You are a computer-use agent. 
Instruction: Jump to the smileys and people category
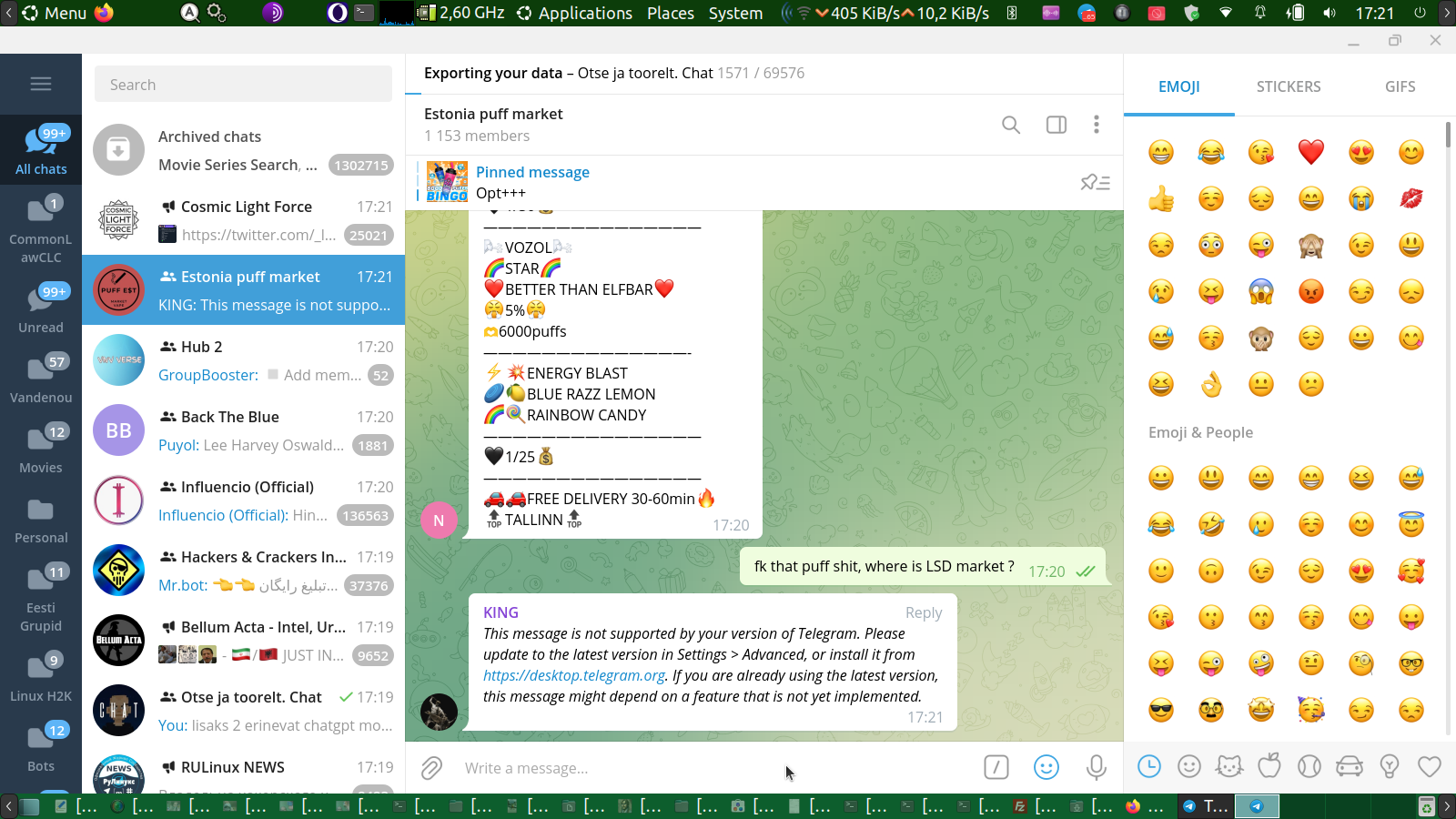pos(1189,767)
